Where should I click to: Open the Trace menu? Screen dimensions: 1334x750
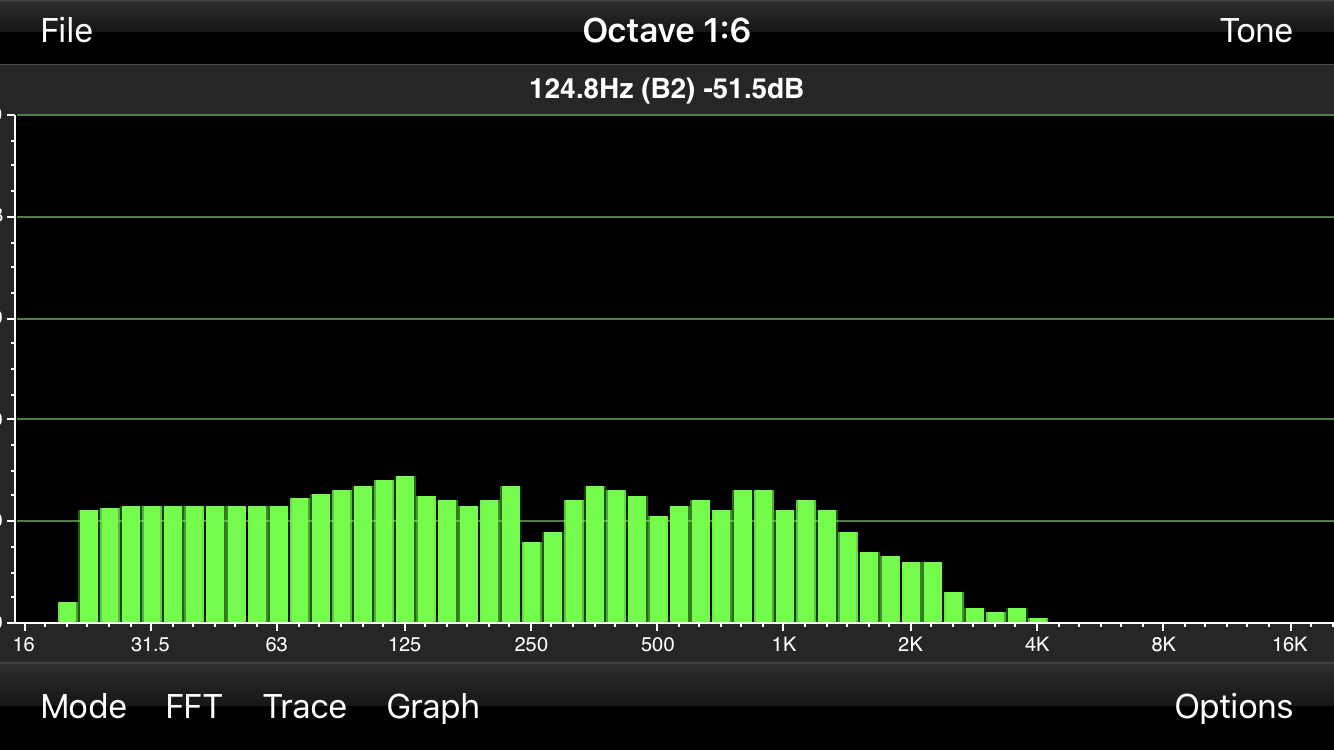304,707
